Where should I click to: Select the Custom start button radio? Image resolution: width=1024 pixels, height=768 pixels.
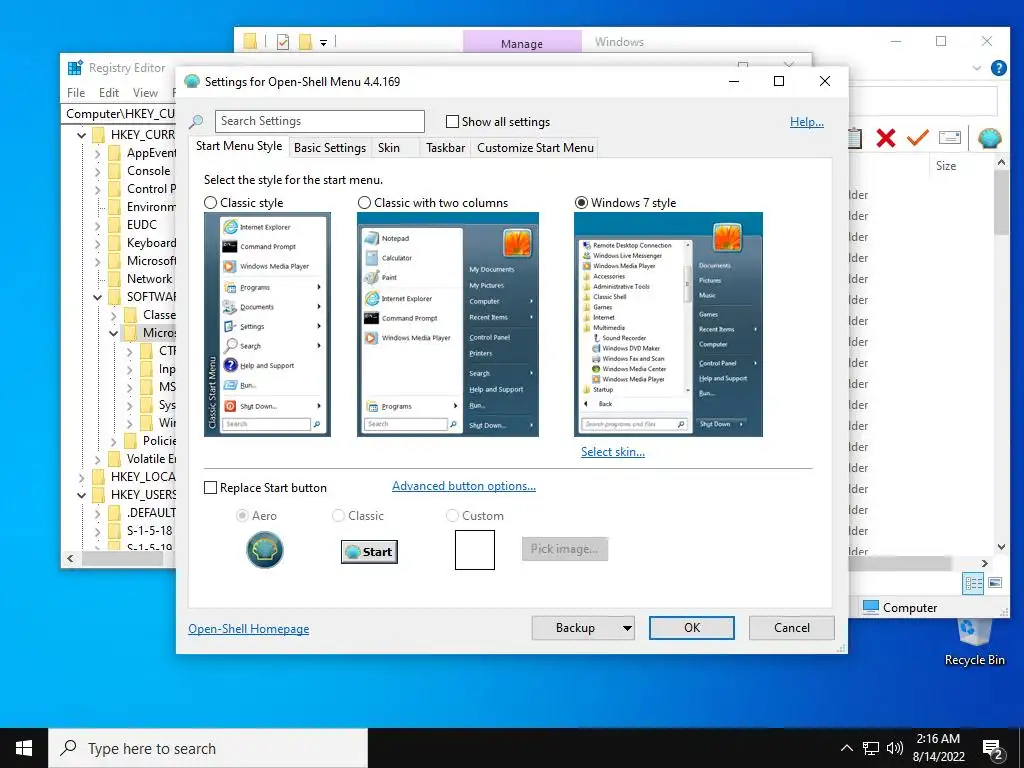pos(452,516)
